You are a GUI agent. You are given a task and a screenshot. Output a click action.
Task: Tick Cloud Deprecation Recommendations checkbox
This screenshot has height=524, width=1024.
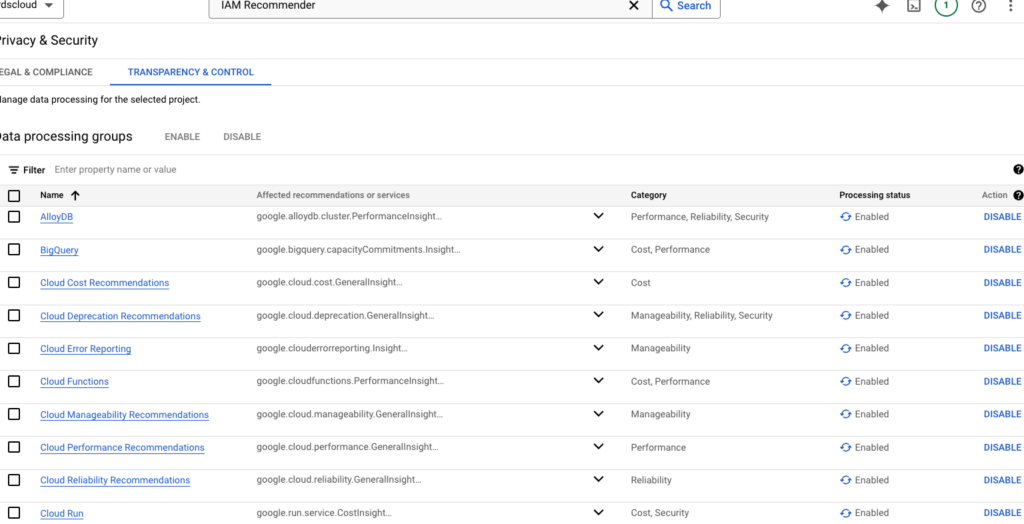point(14,316)
